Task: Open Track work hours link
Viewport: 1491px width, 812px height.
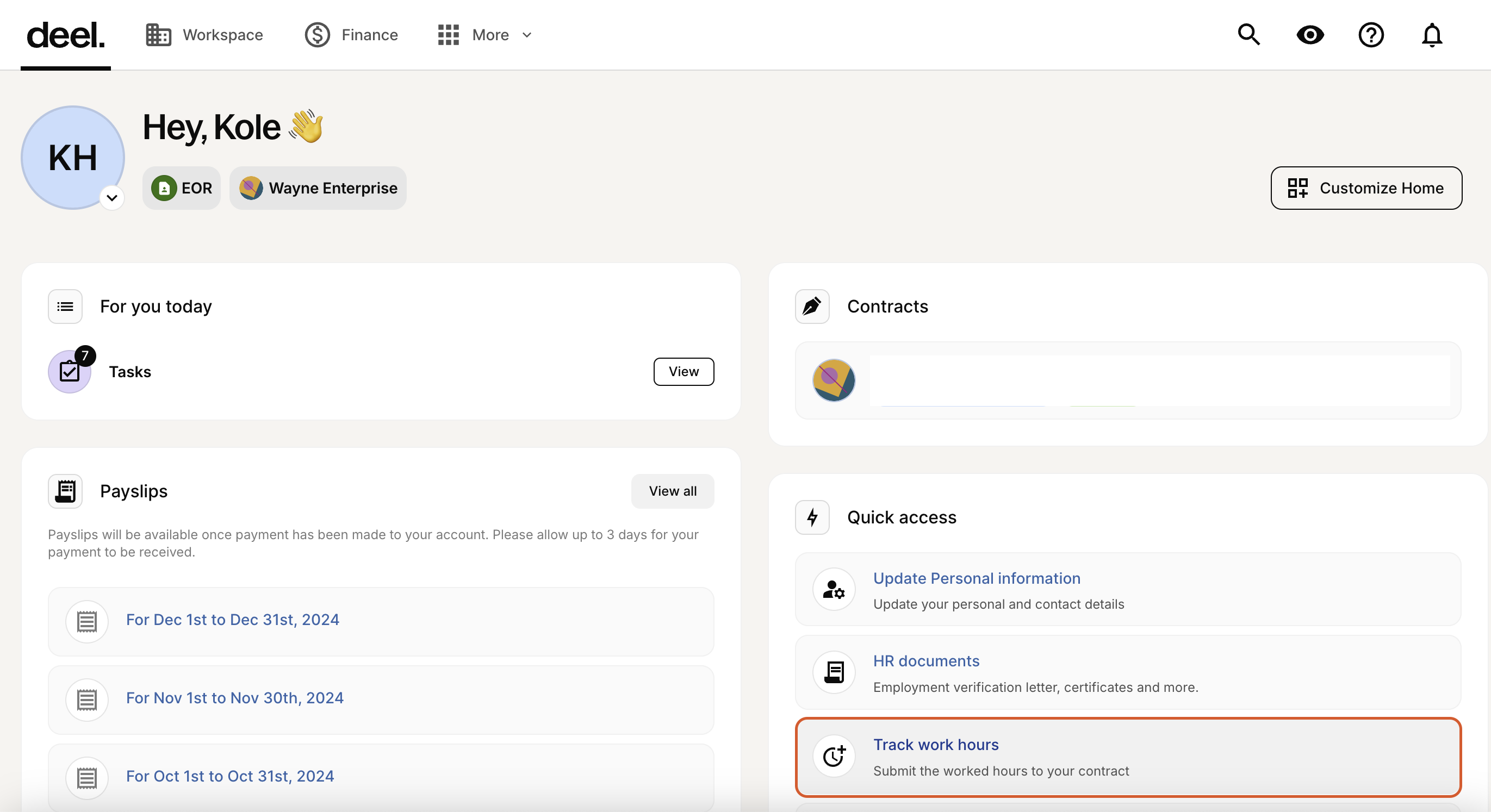Action: click(936, 745)
